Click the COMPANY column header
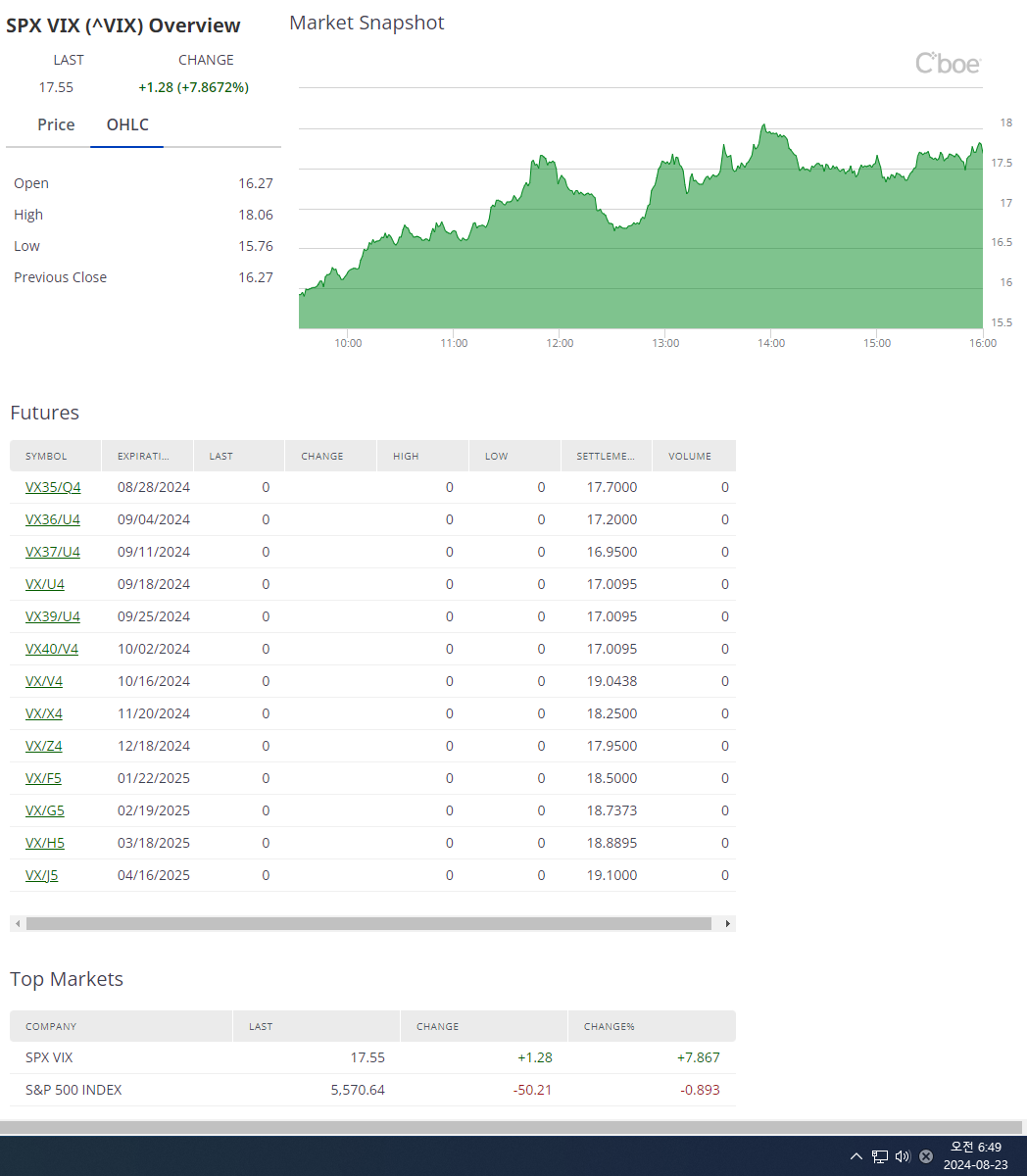Image resolution: width=1027 pixels, height=1176 pixels. tap(122, 1026)
